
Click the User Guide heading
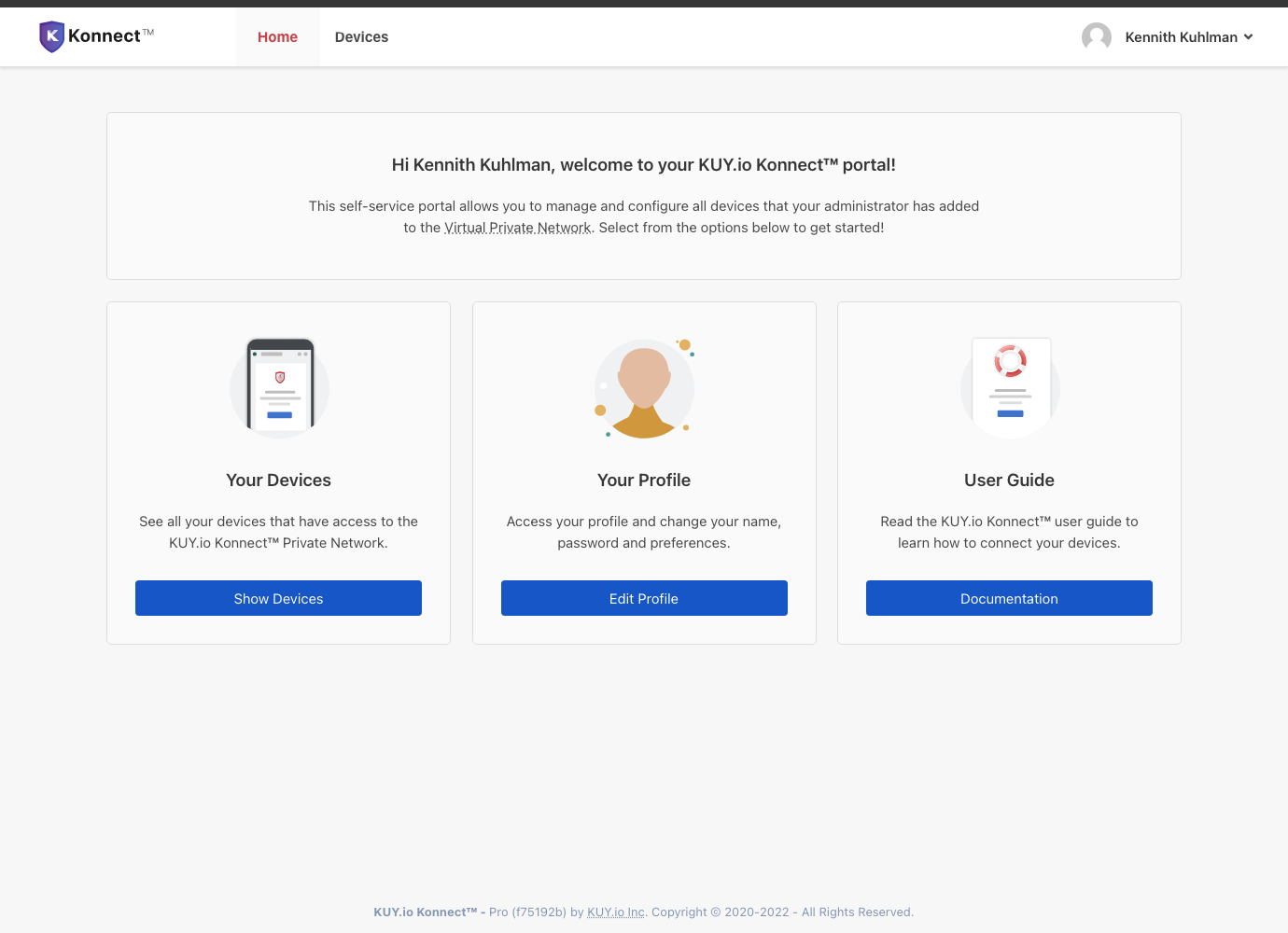point(1009,480)
